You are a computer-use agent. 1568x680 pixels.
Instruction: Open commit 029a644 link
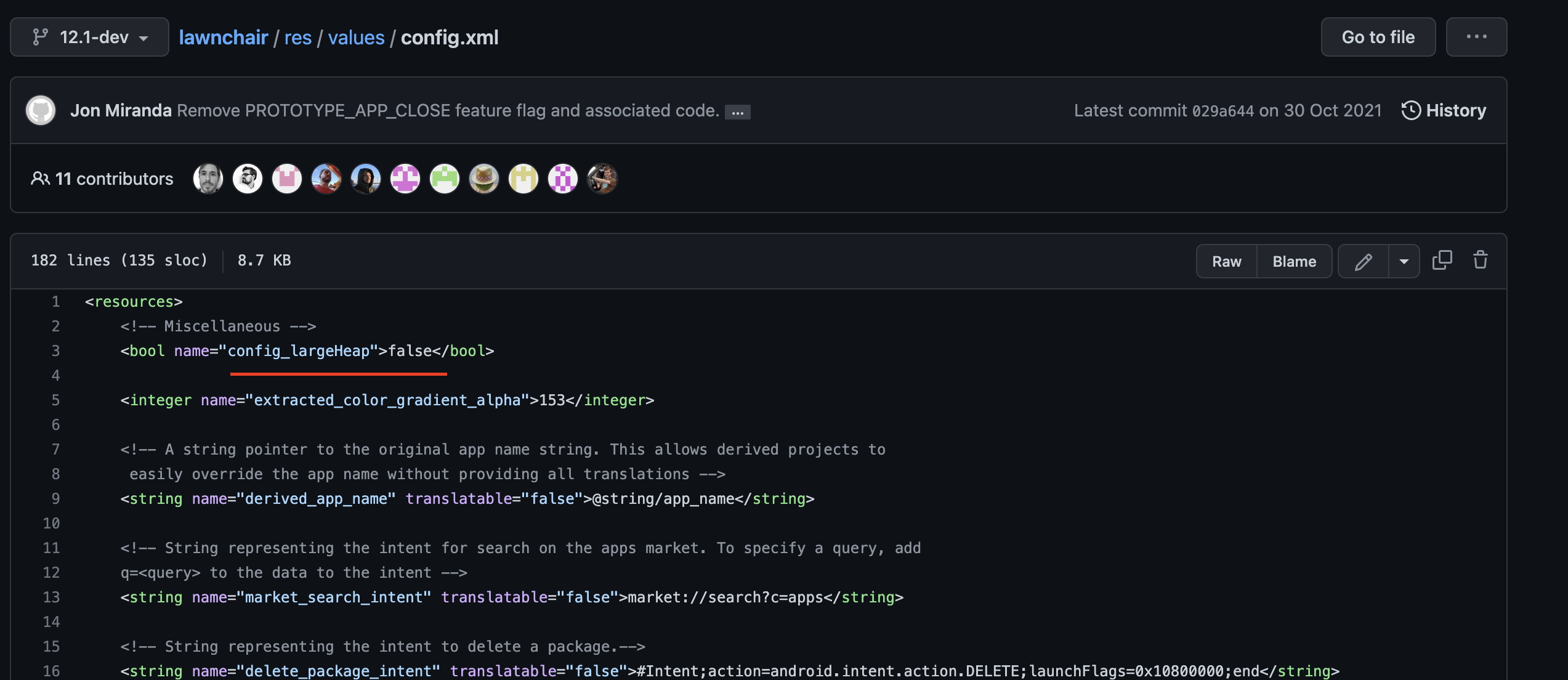click(x=1222, y=111)
